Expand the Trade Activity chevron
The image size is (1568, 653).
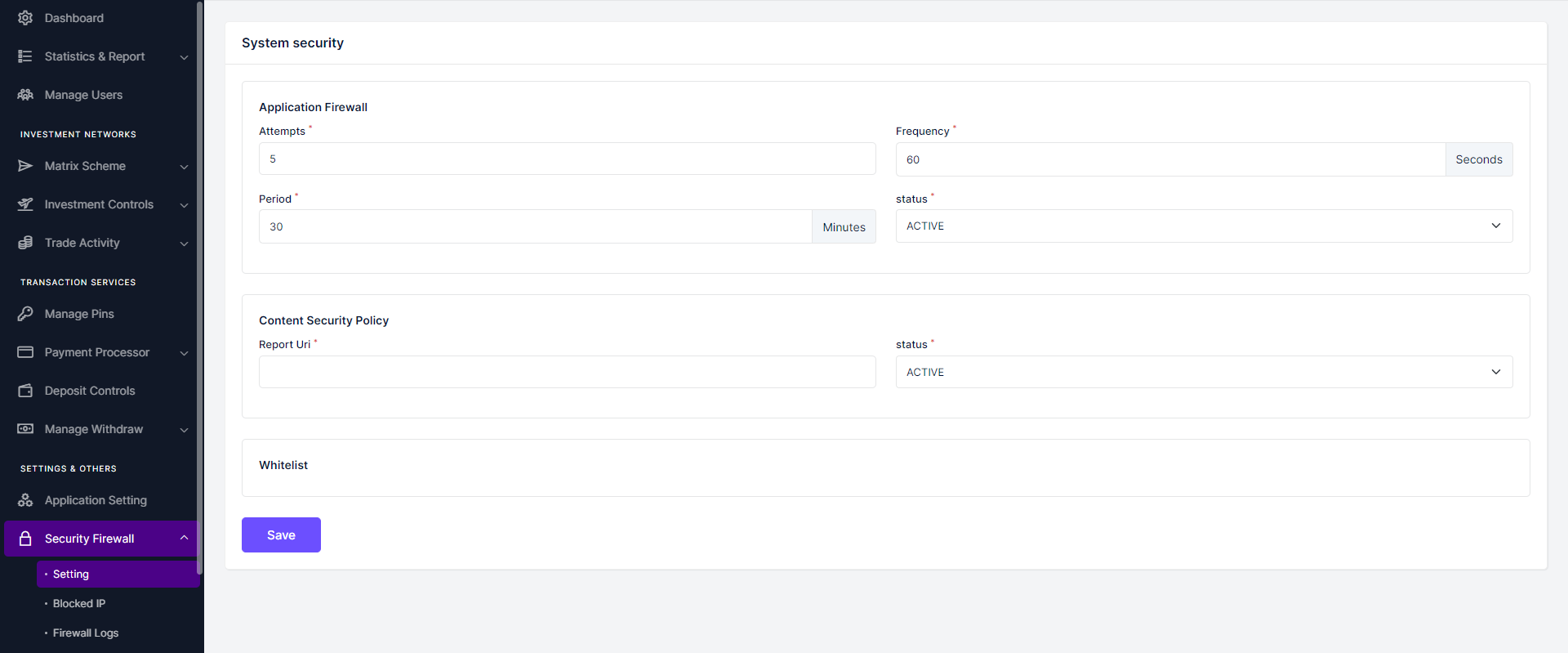coord(184,244)
